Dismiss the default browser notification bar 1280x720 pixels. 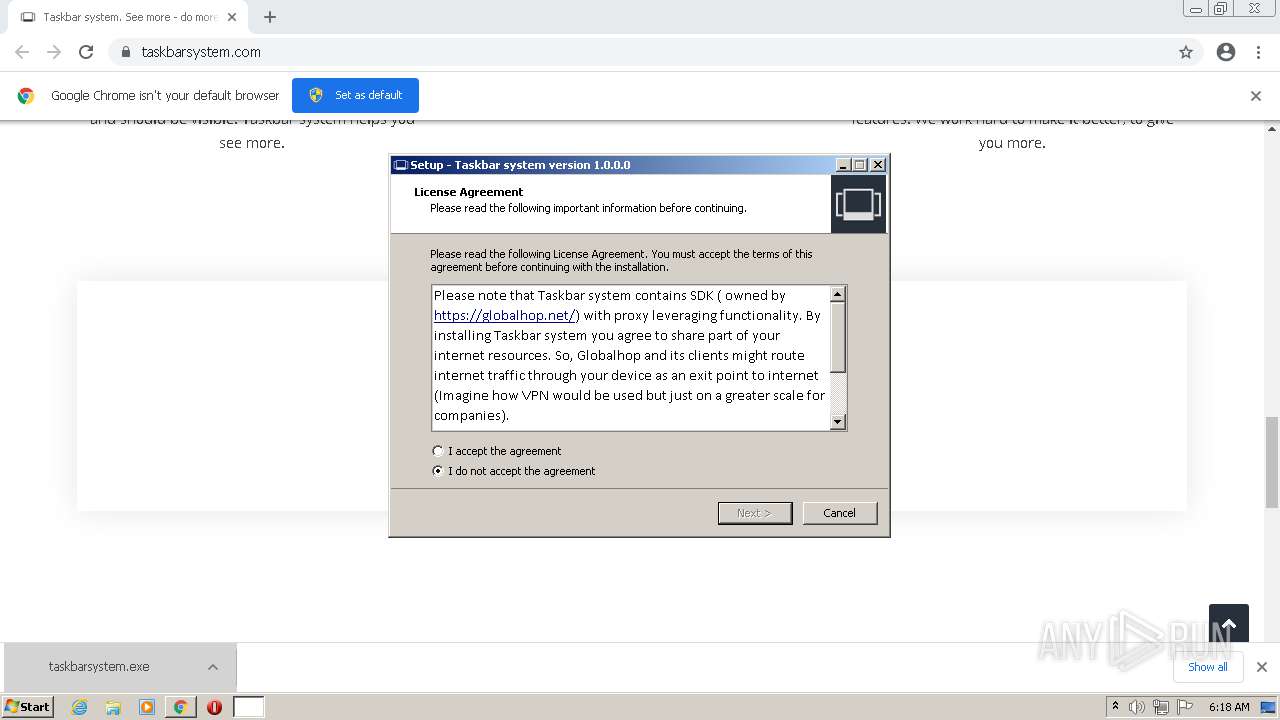tap(1256, 96)
